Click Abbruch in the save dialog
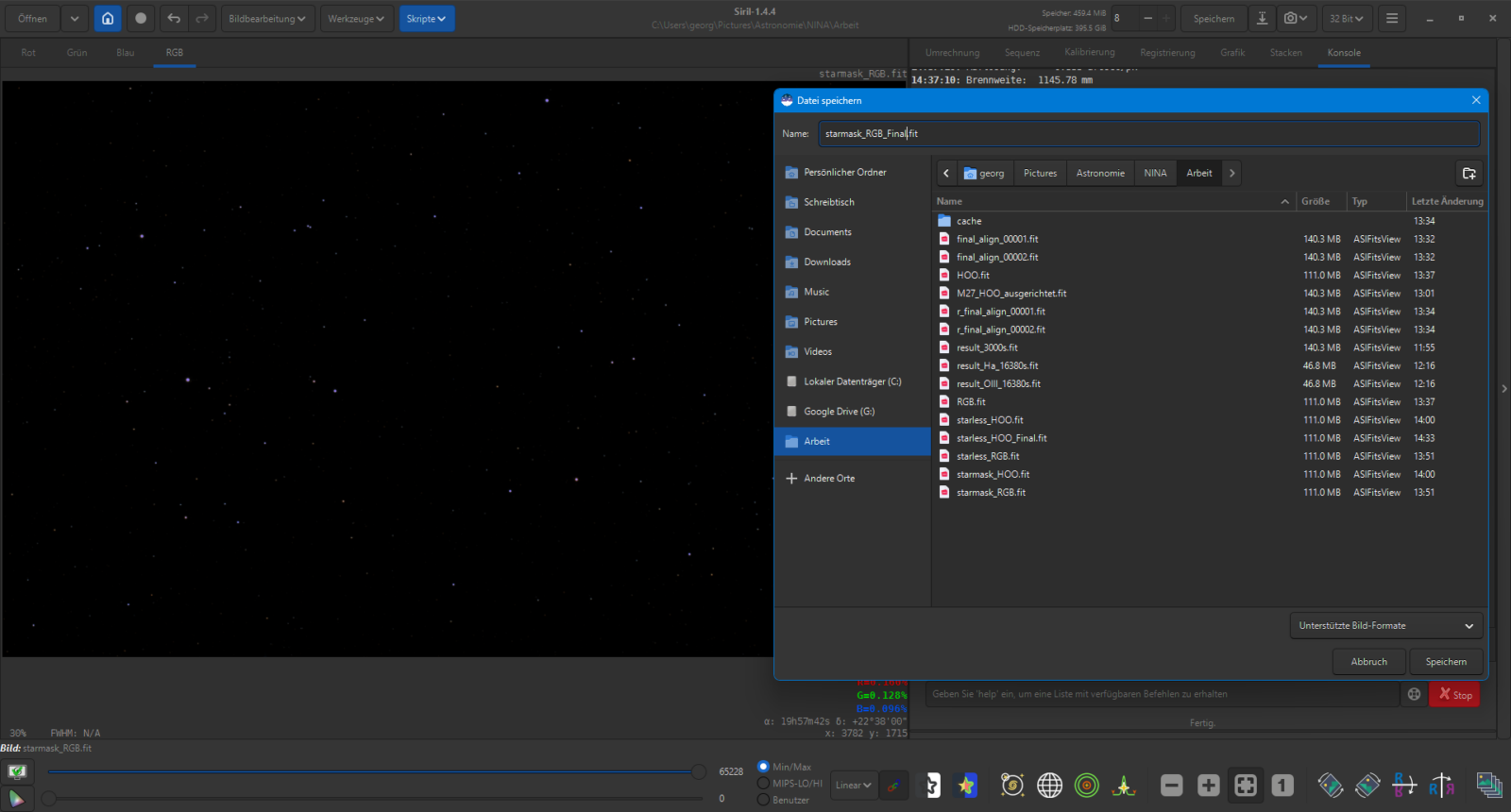The width and height of the screenshot is (1511, 812). tap(1368, 662)
